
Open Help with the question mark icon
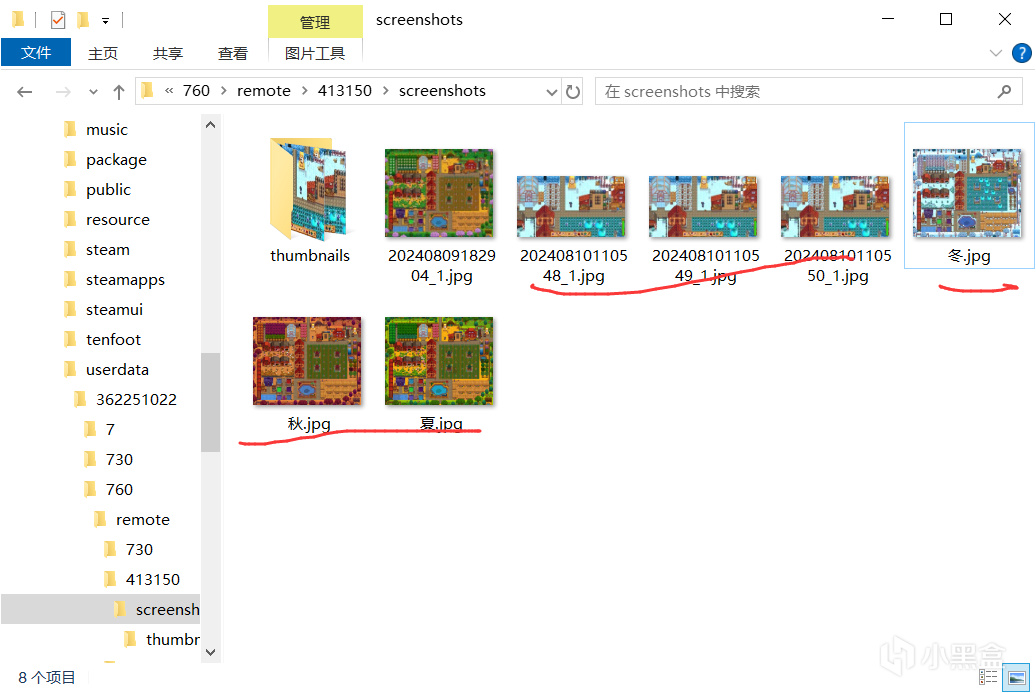tap(1021, 53)
